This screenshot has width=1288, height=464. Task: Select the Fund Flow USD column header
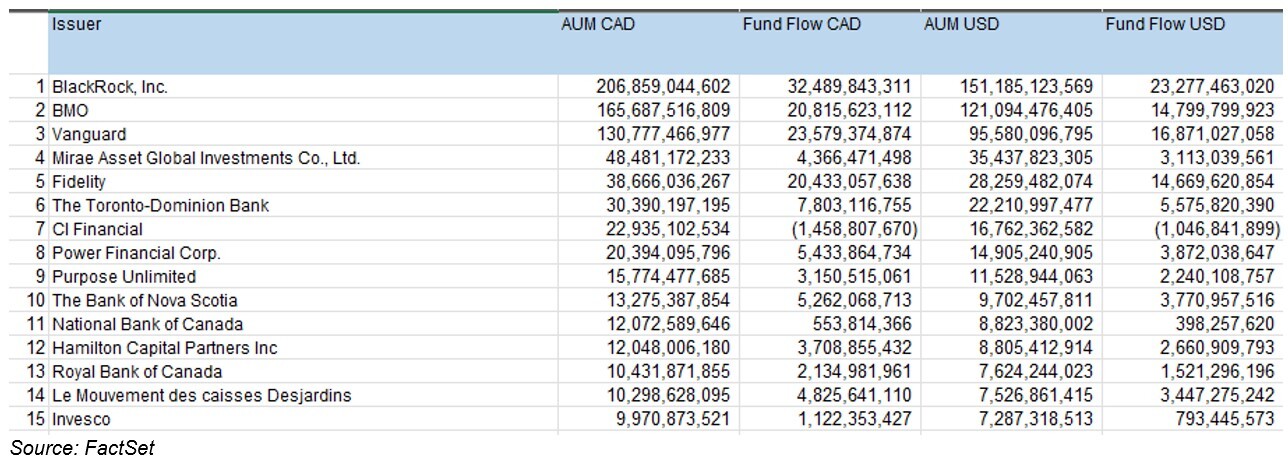tap(1192, 44)
